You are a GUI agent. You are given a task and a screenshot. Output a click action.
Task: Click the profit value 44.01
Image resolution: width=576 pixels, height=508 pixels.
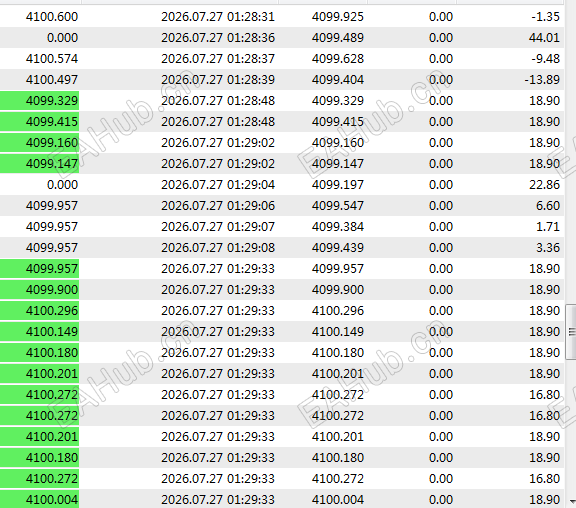[544, 37]
